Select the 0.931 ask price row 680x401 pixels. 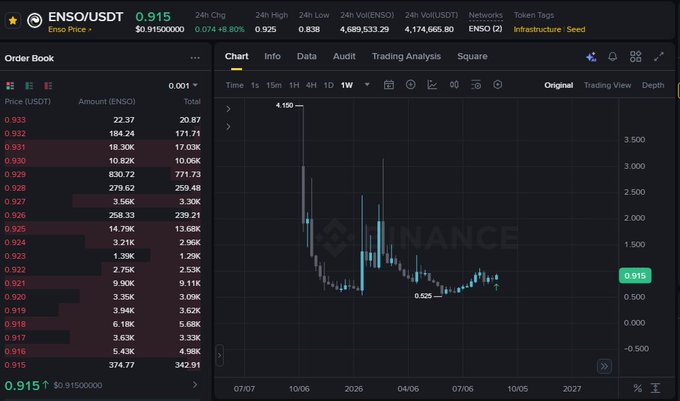point(102,147)
